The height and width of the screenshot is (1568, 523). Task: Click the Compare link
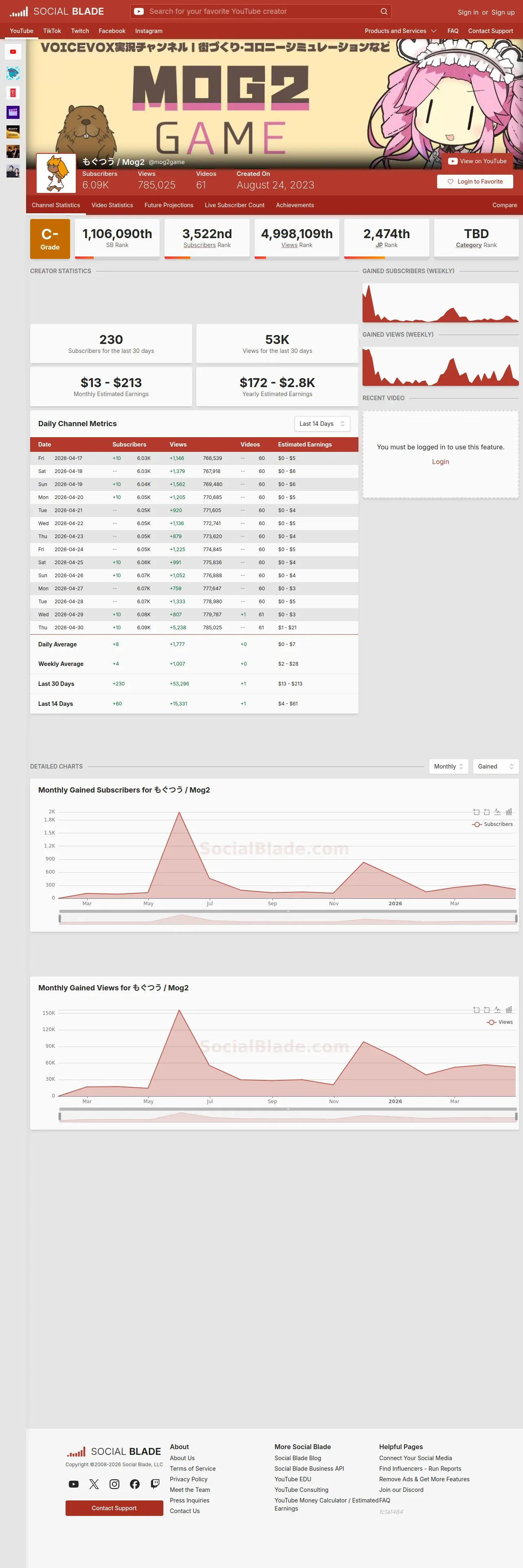coord(505,205)
